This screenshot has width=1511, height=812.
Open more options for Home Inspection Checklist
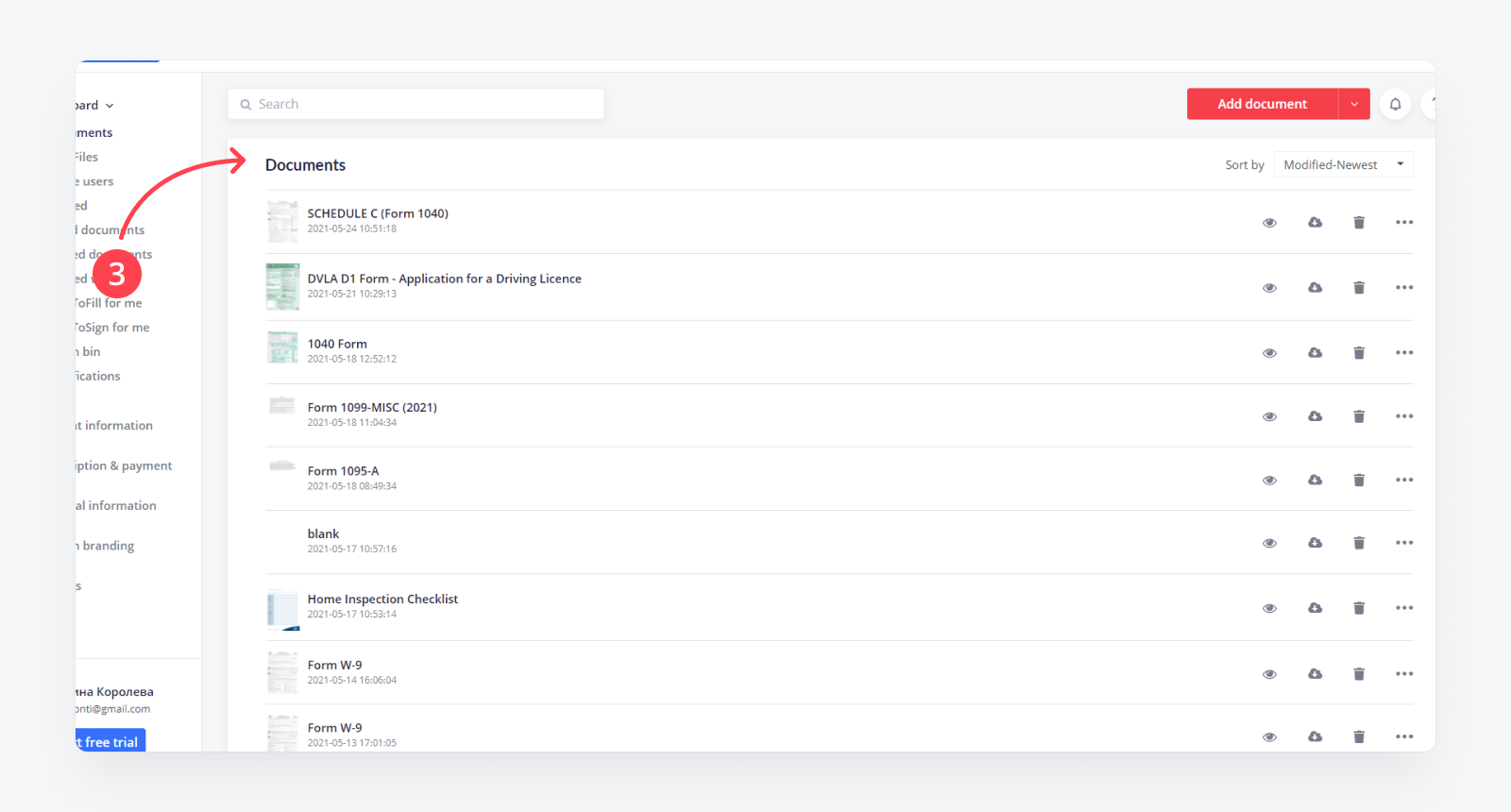(x=1404, y=608)
